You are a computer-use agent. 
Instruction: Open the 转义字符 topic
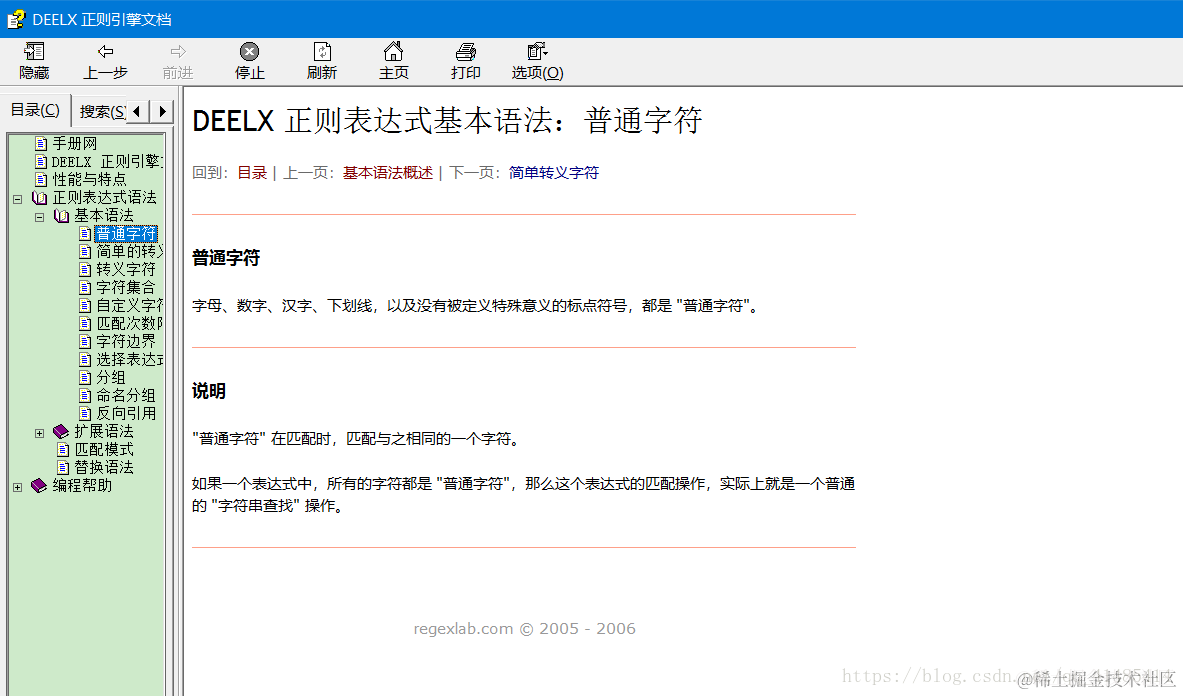tap(125, 269)
